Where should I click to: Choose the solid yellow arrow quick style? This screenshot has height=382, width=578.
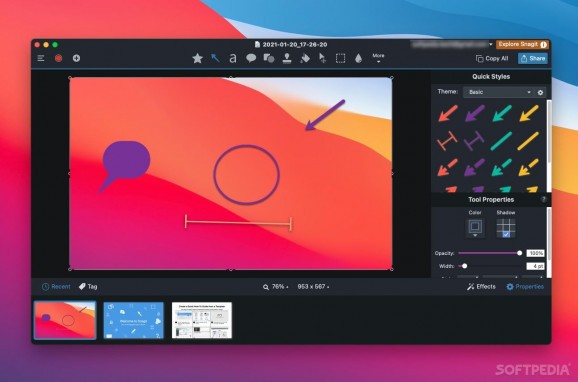[529, 113]
